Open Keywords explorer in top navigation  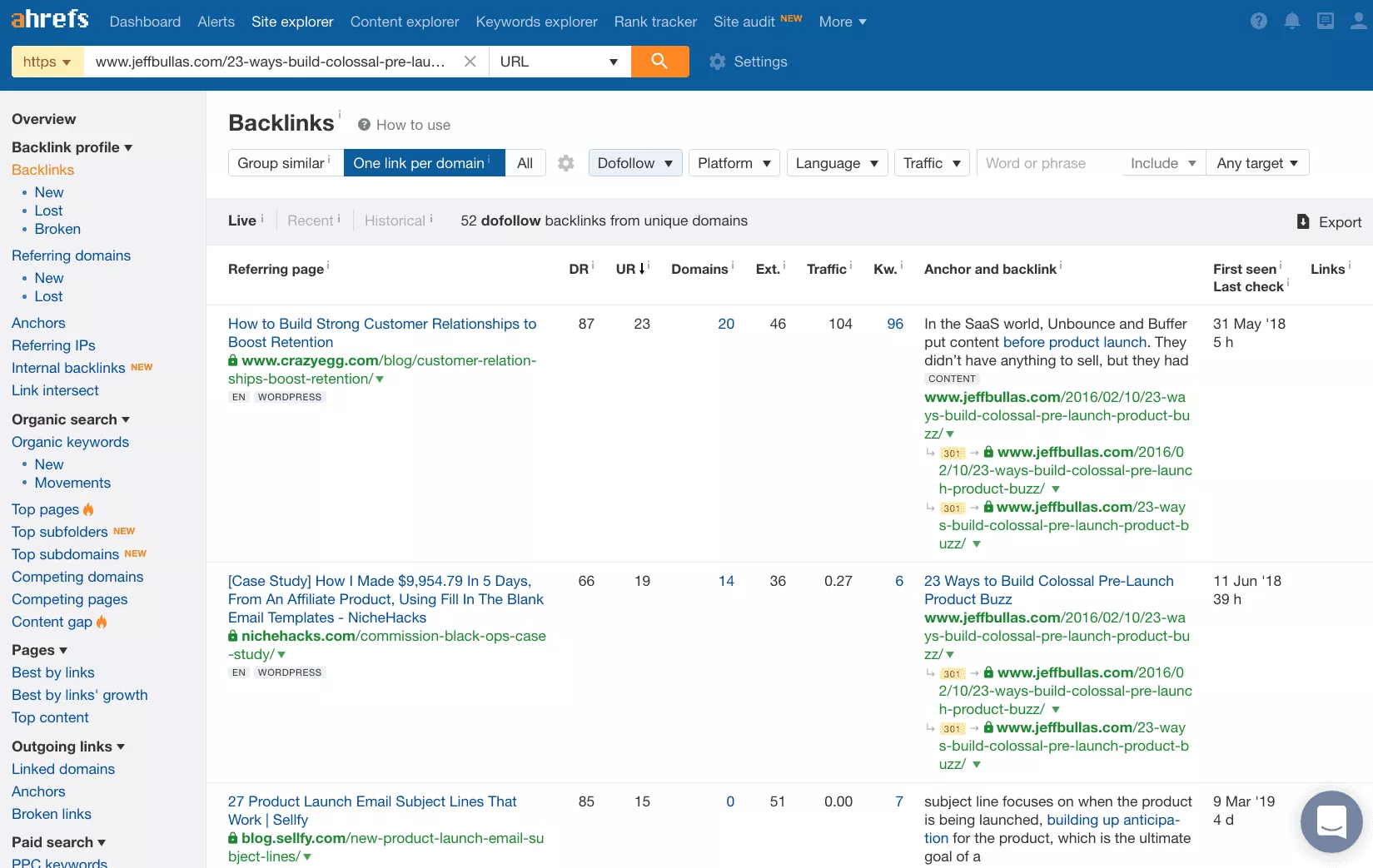click(x=536, y=22)
